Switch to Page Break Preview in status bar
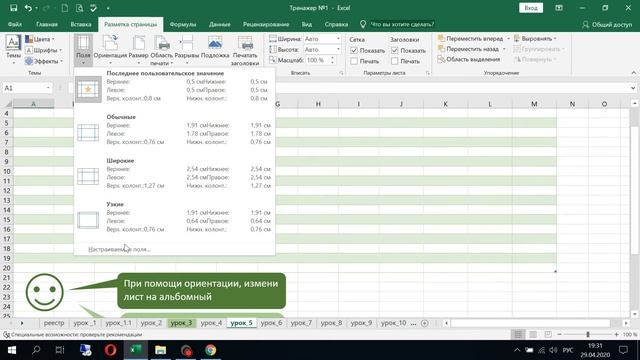The width and height of the screenshot is (640, 360). point(548,335)
